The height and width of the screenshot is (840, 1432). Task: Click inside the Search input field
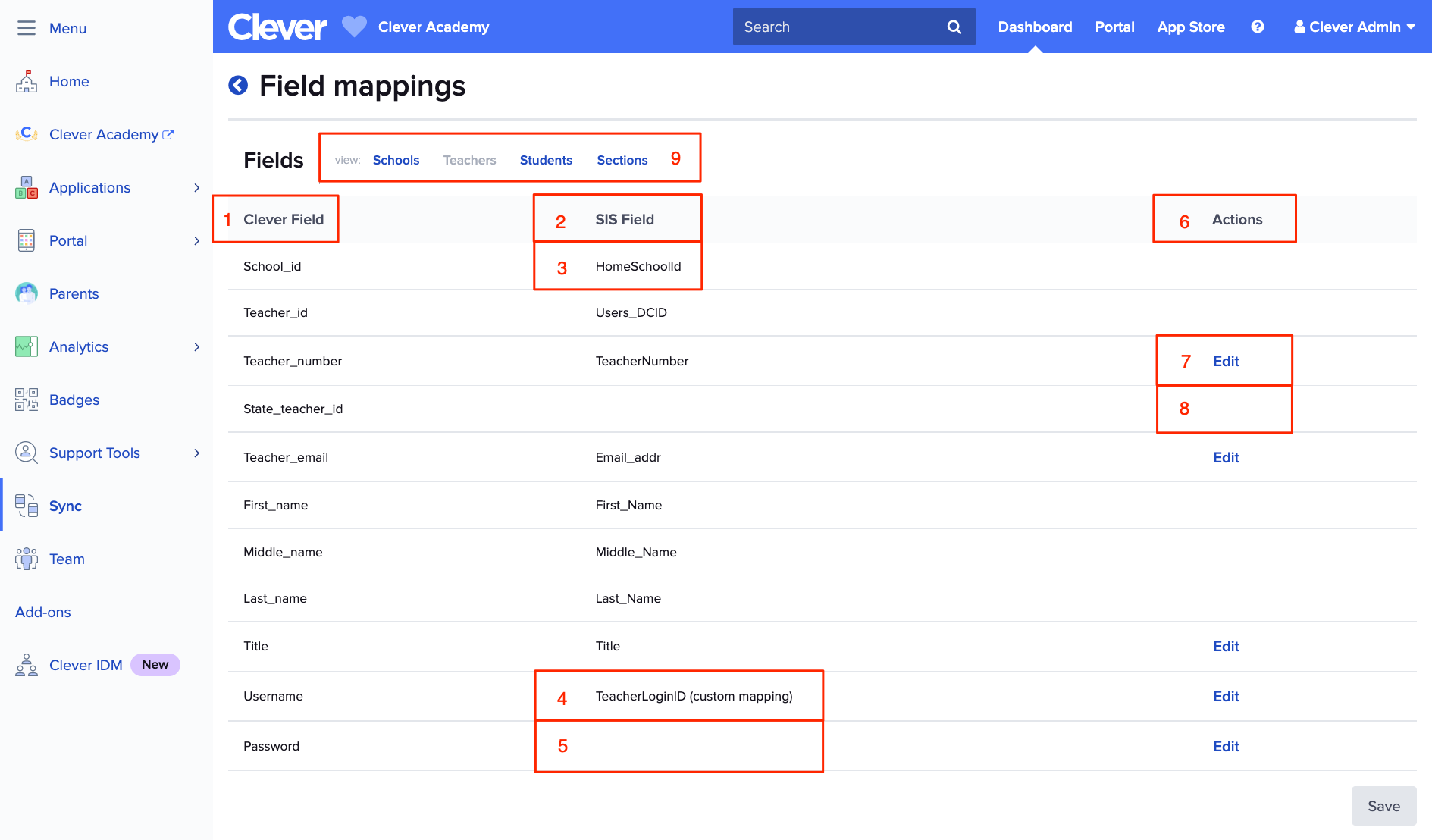pos(834,27)
